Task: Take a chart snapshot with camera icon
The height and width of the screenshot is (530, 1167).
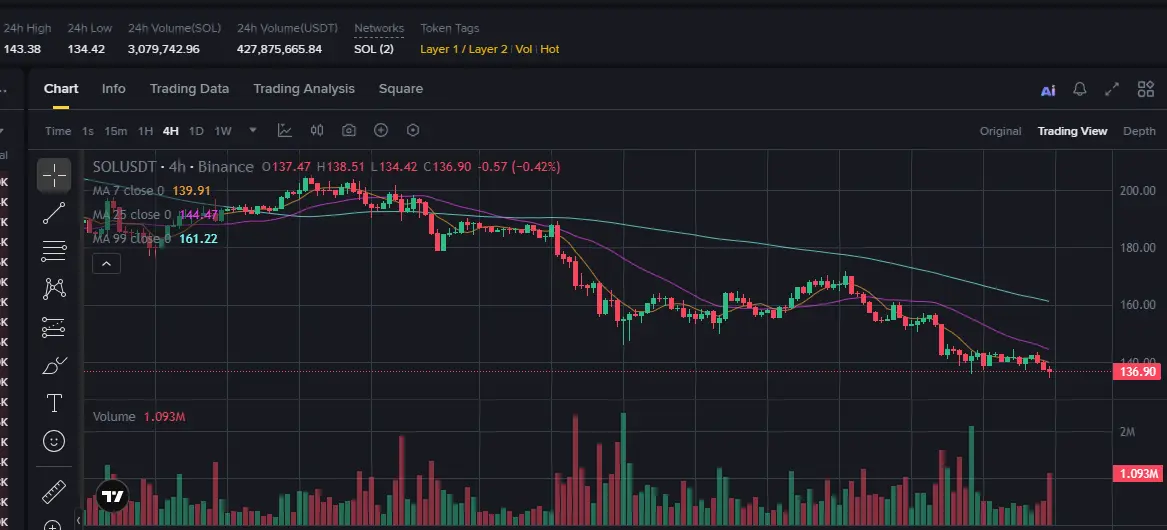Action: coord(349,130)
